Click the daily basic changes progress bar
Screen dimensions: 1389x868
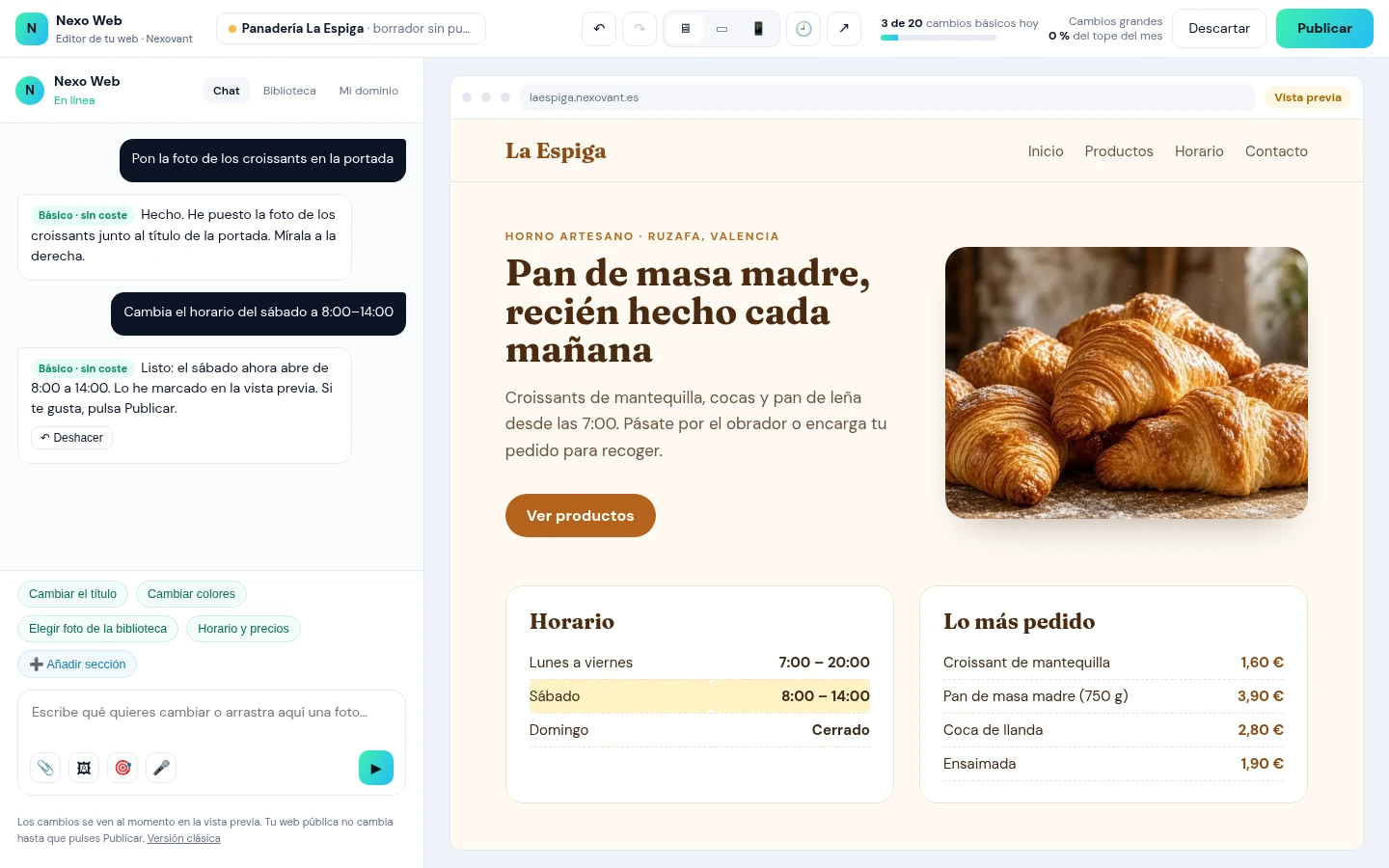coord(939,38)
